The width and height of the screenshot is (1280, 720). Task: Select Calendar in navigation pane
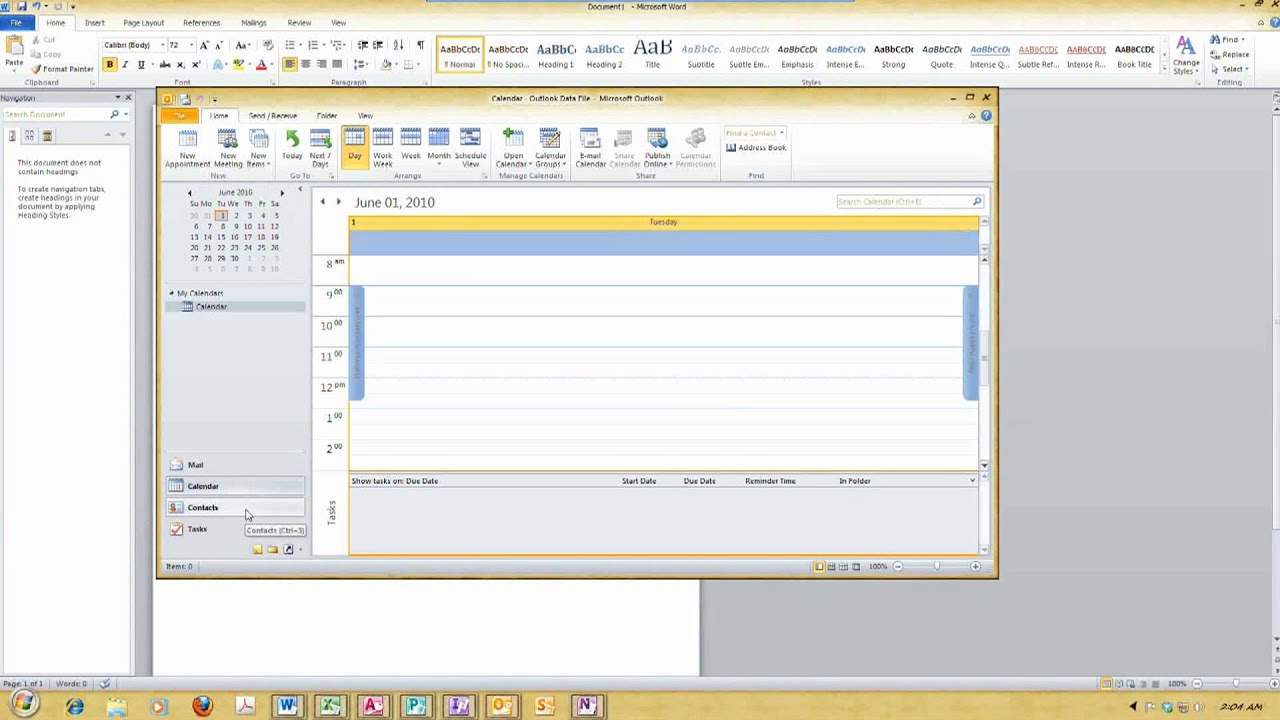(x=235, y=486)
